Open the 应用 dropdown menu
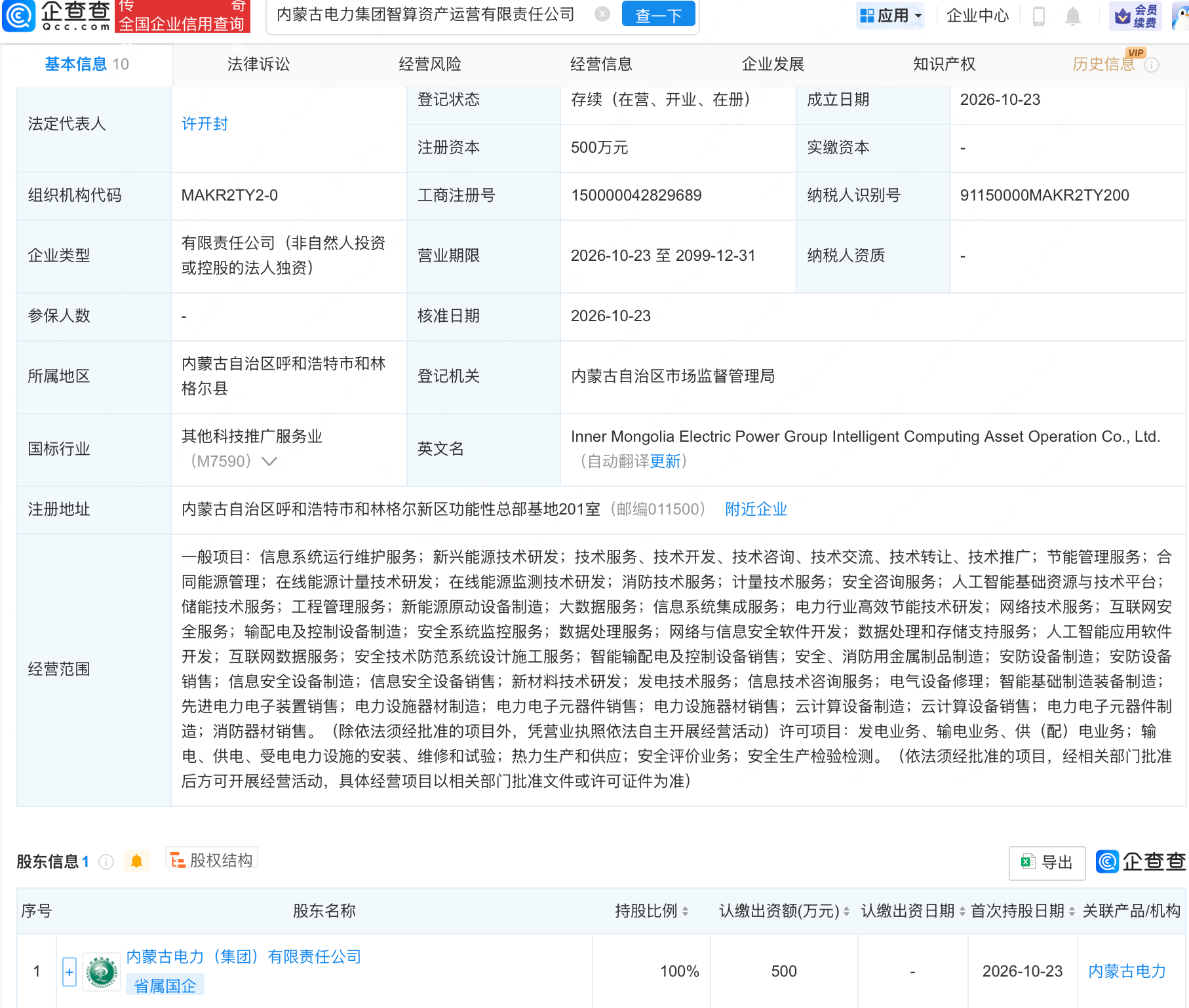Image resolution: width=1189 pixels, height=1008 pixels. coord(891,16)
